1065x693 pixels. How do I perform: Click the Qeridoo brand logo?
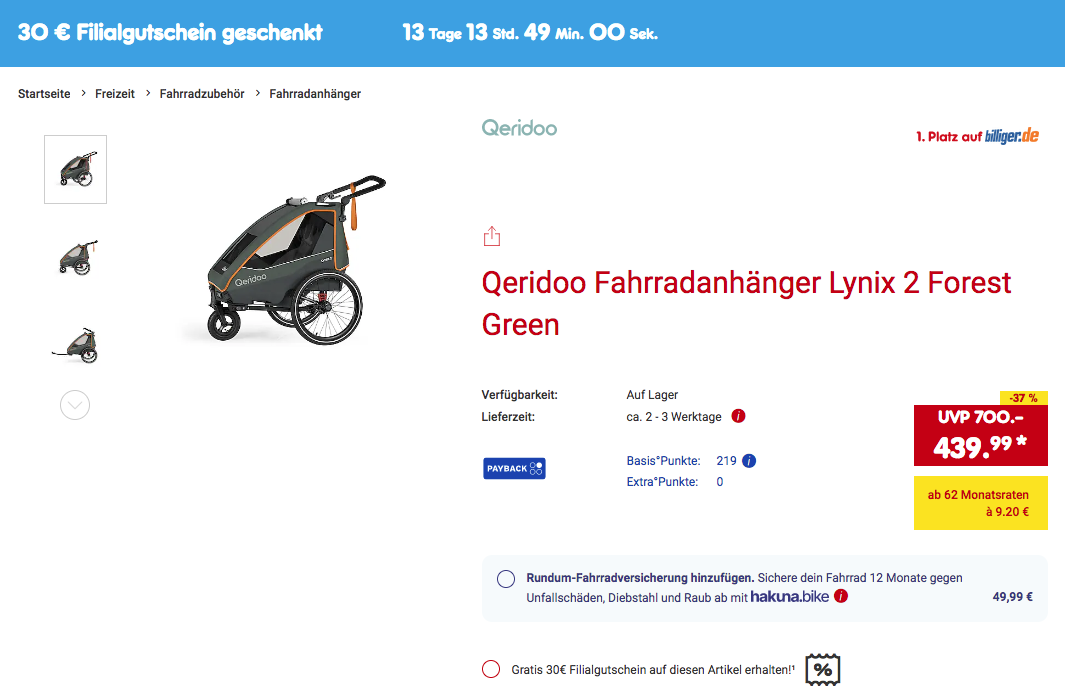[x=520, y=128]
